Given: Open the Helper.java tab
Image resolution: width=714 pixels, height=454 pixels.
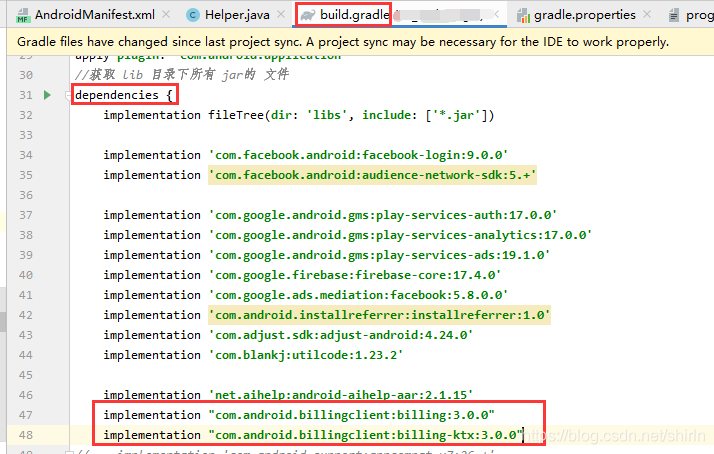Looking at the screenshot, I should [x=237, y=15].
